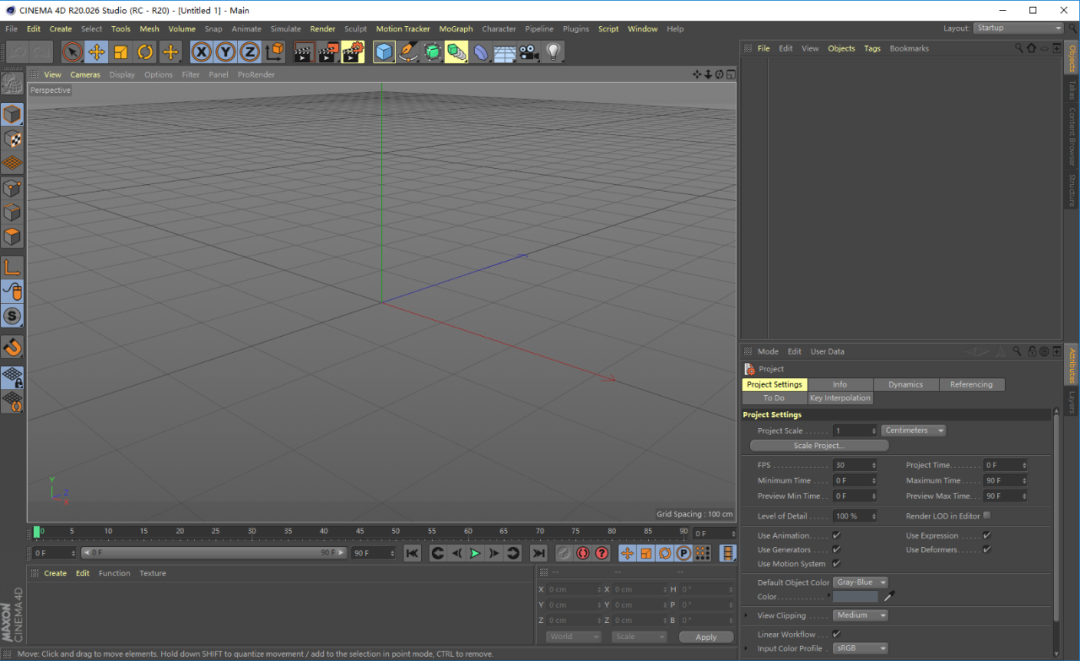Open the spline Pen tool
Image resolution: width=1080 pixels, height=661 pixels.
pyautogui.click(x=408, y=52)
